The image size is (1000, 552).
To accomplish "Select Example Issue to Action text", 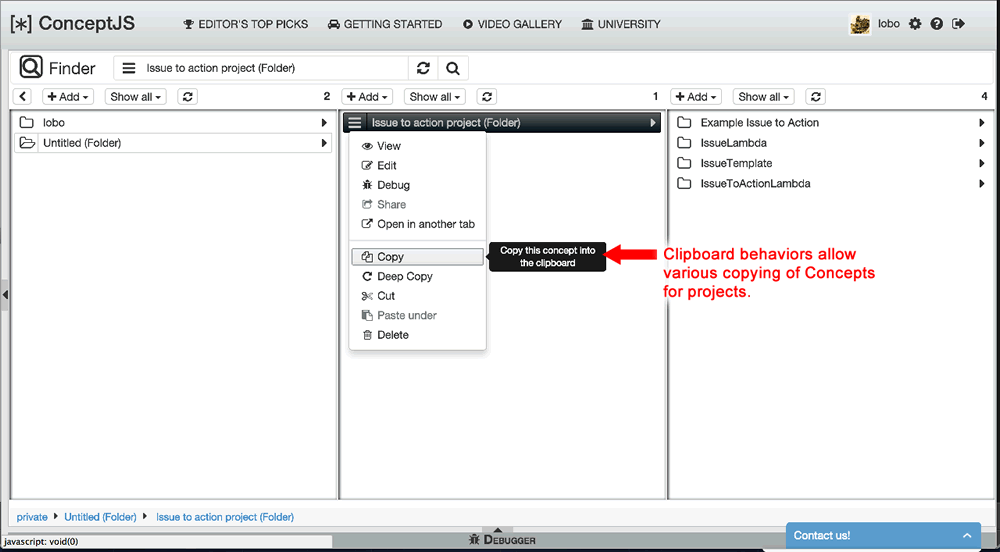I will click(760, 122).
